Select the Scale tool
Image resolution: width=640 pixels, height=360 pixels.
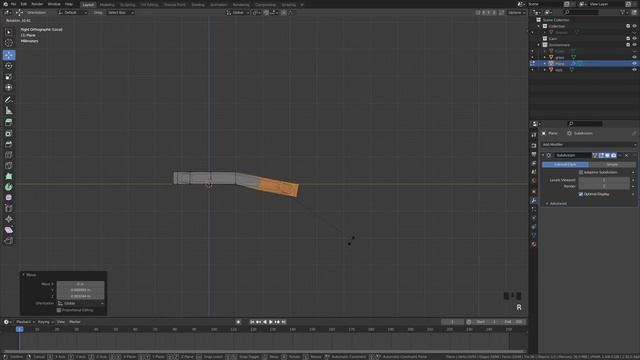9,77
